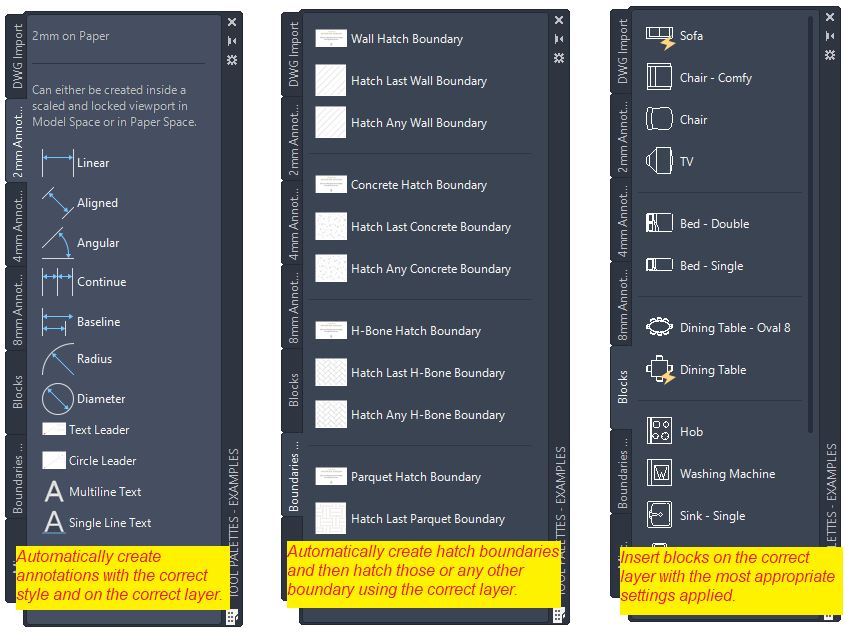Image resolution: width=845 pixels, height=635 pixels.
Task: Toggle auto-hide on the hatch boundaries palette
Action: click(x=558, y=39)
